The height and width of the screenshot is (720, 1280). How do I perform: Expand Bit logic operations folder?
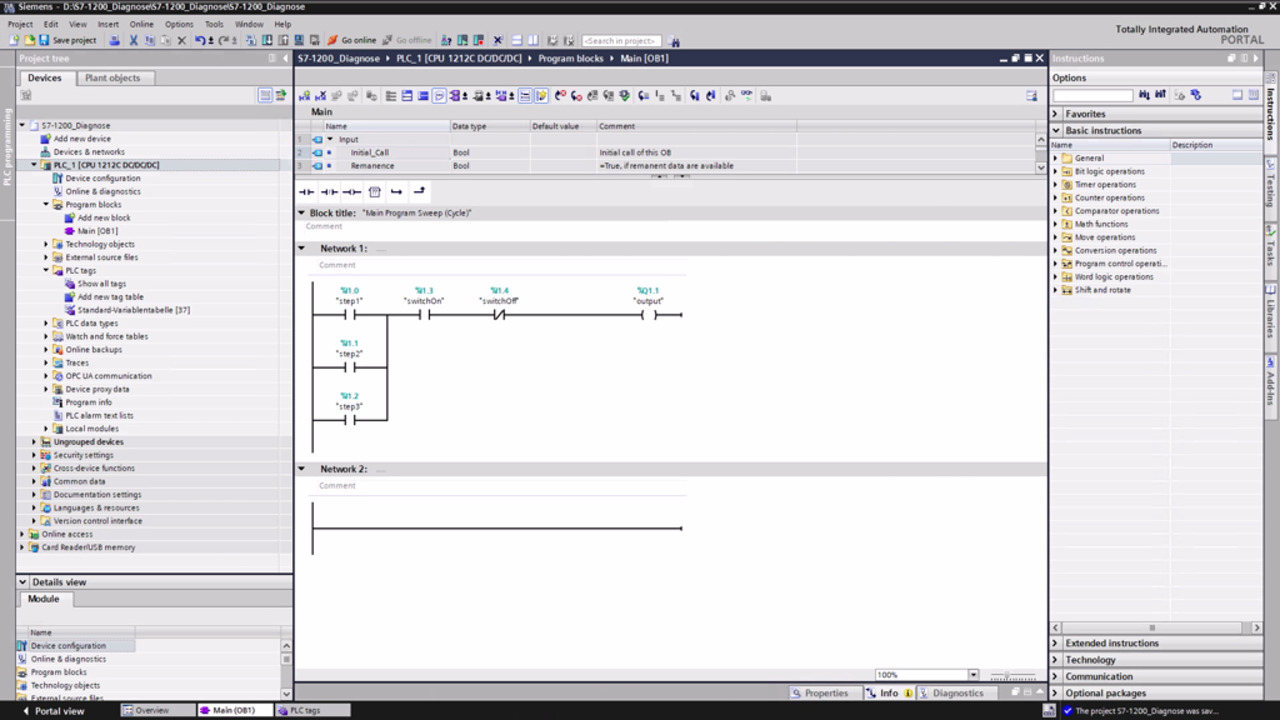[1055, 171]
